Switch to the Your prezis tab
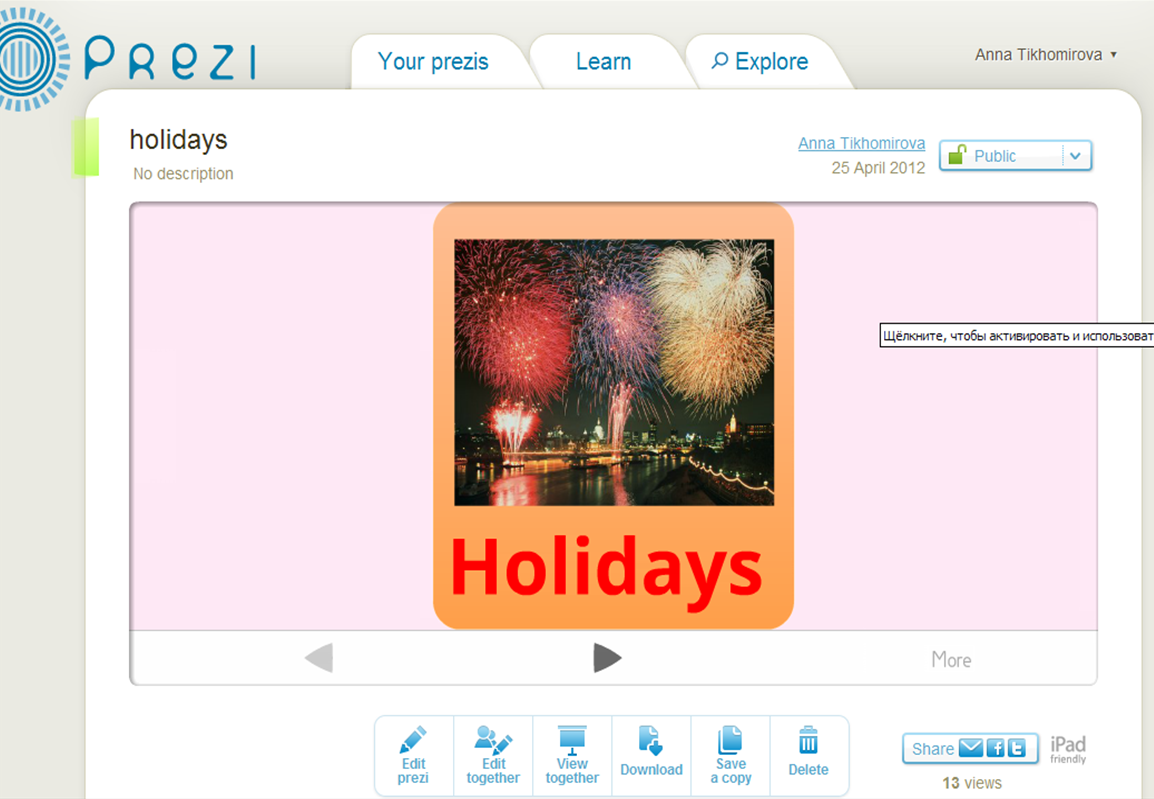 433,62
